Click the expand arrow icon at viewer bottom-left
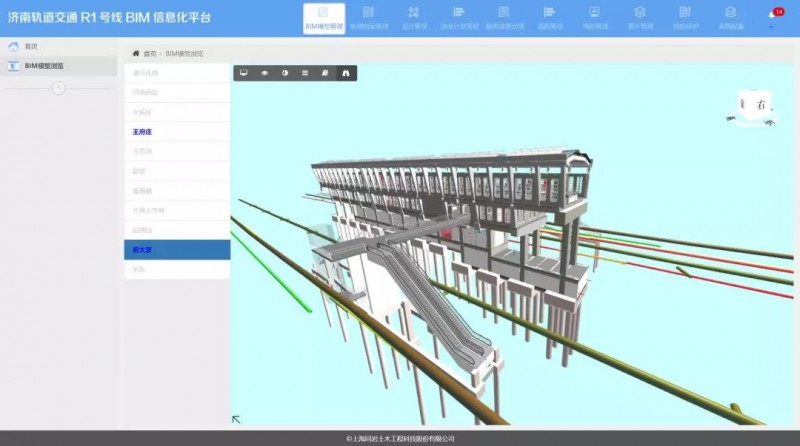This screenshot has width=800, height=446. point(237,420)
